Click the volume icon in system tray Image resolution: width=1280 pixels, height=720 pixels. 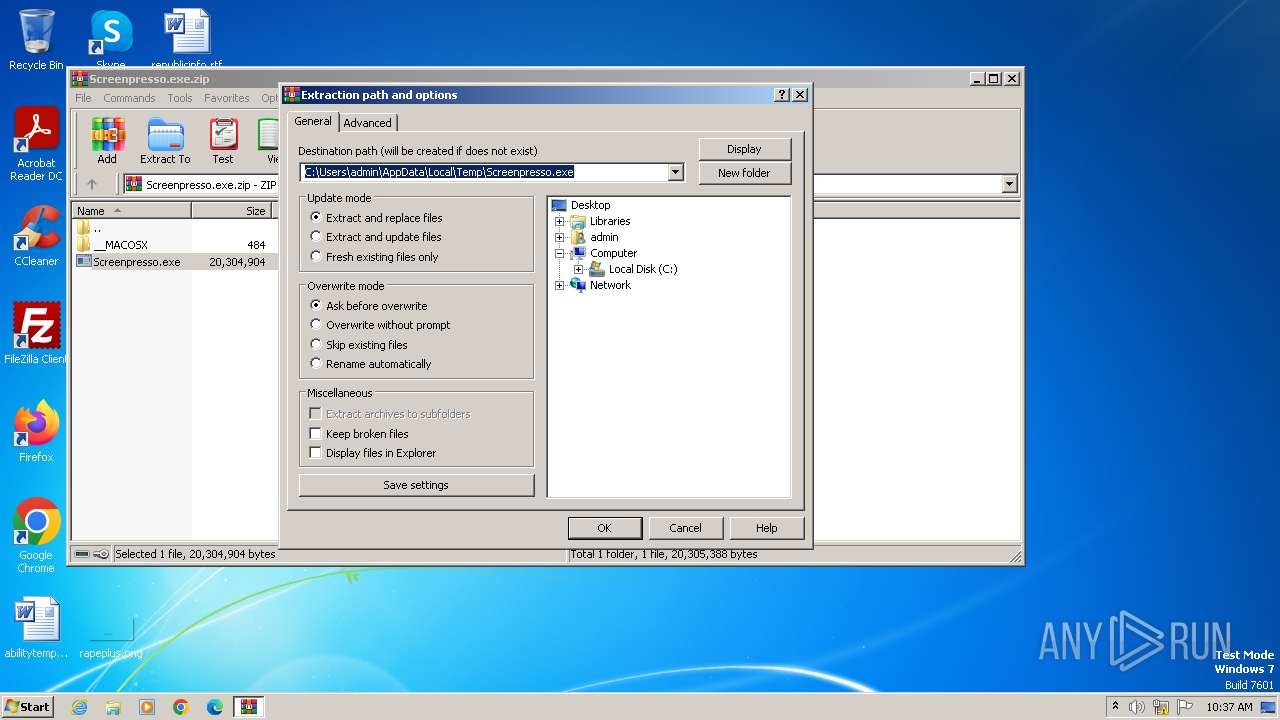click(1137, 707)
